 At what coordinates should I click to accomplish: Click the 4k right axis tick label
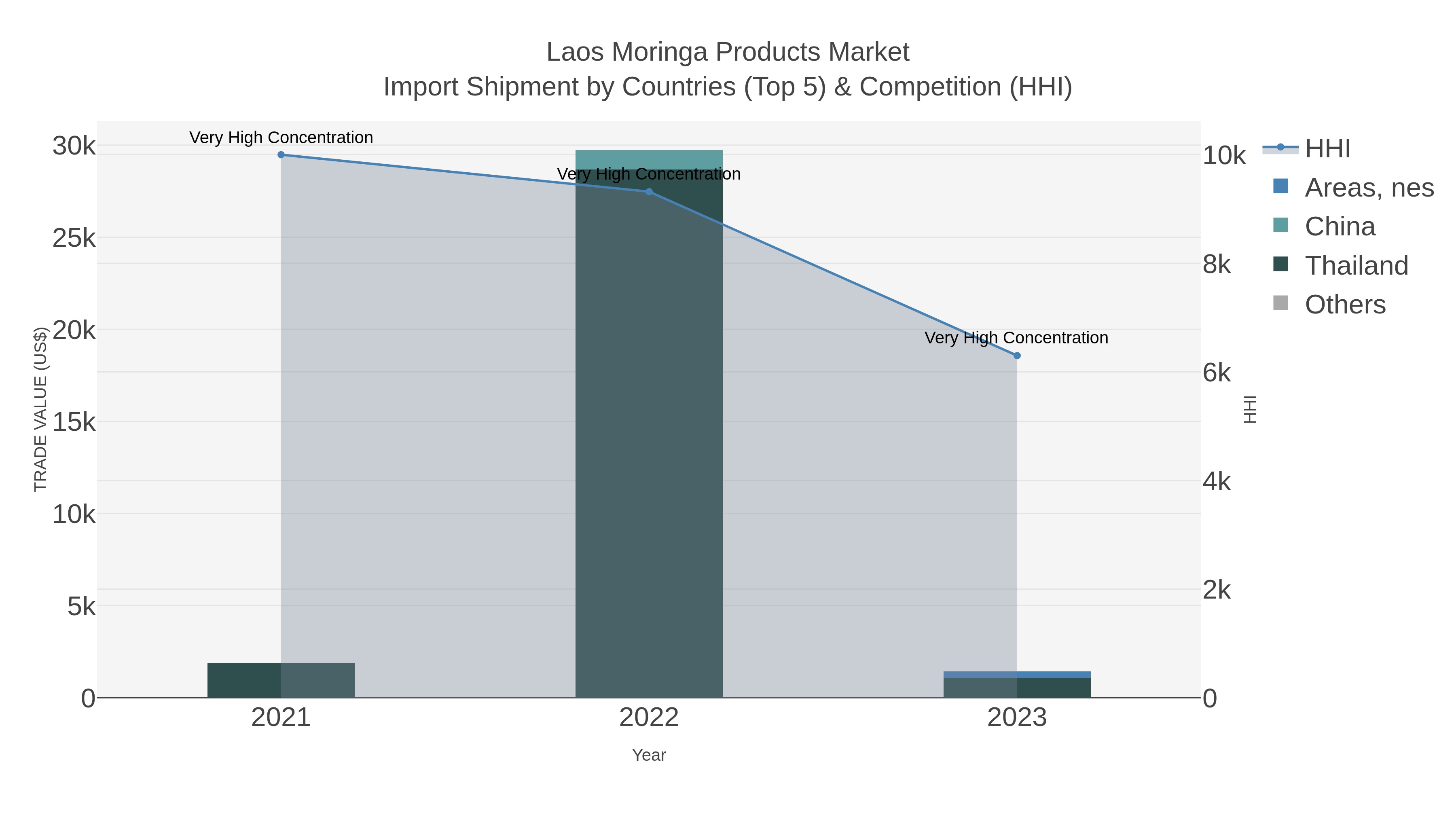point(1217,482)
